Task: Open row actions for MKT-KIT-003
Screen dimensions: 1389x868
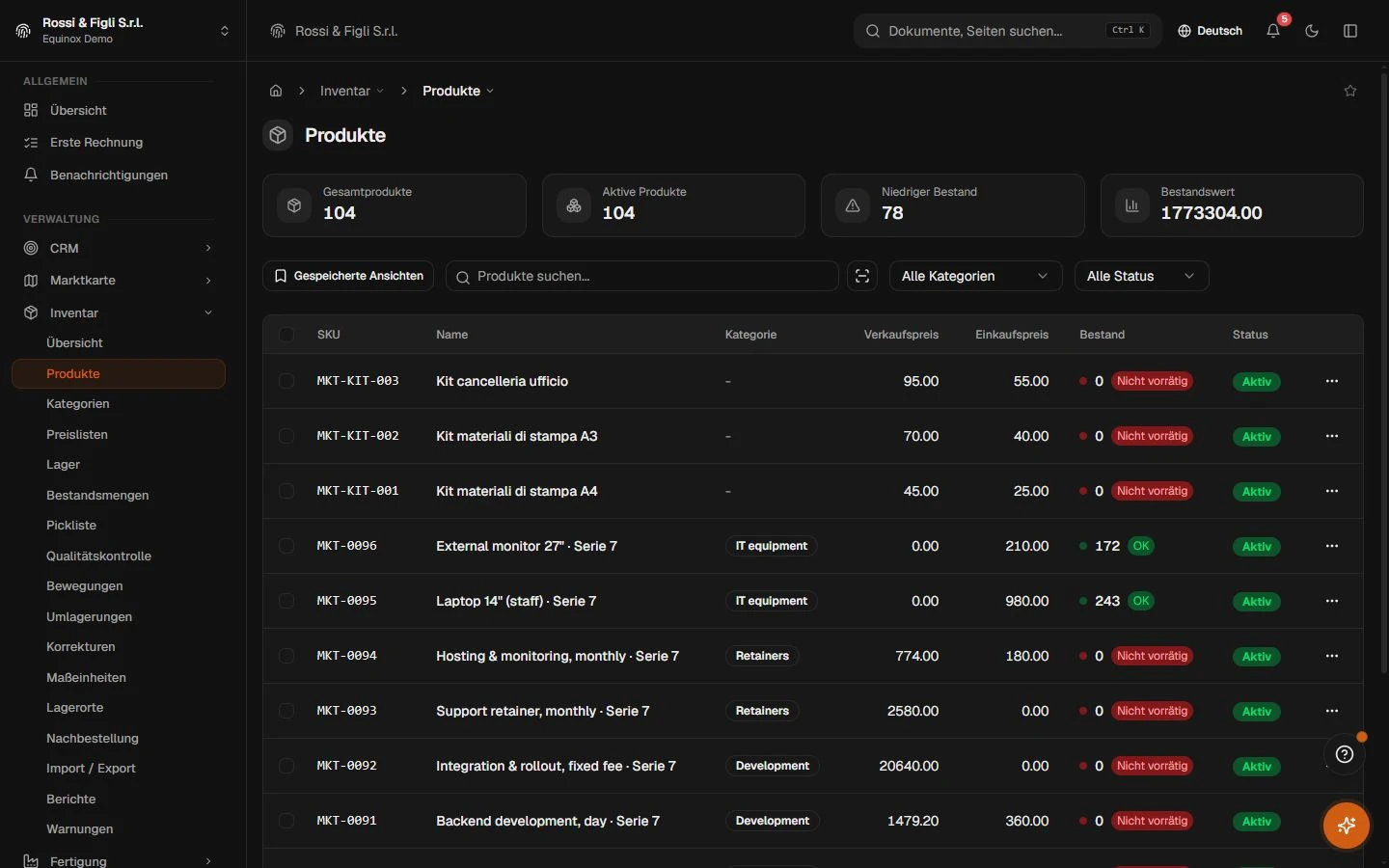Action: [x=1332, y=381]
